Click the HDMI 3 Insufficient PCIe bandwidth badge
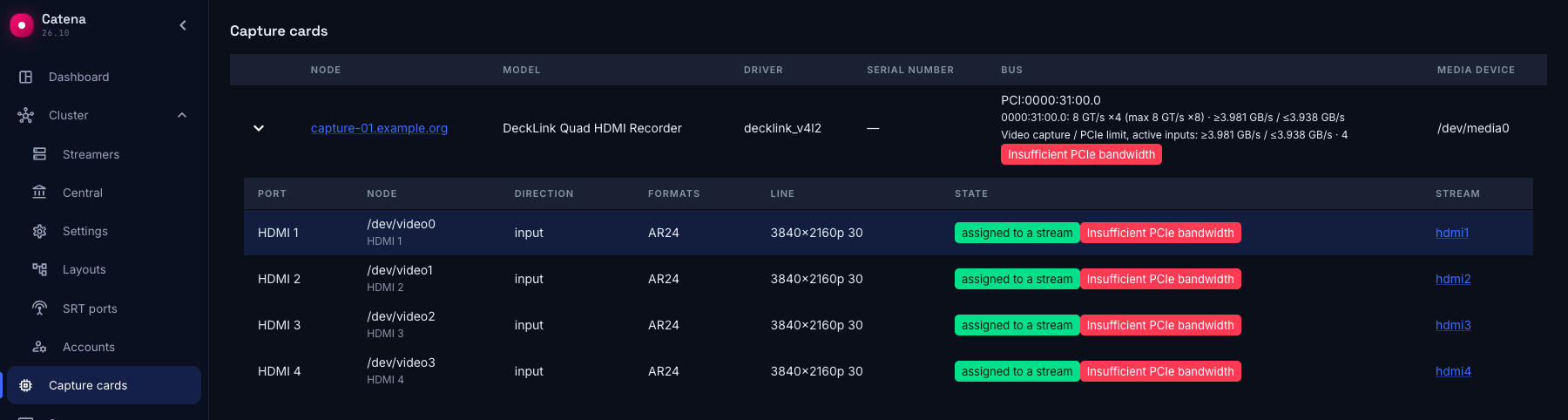This screenshot has width=1568, height=420. point(1160,325)
